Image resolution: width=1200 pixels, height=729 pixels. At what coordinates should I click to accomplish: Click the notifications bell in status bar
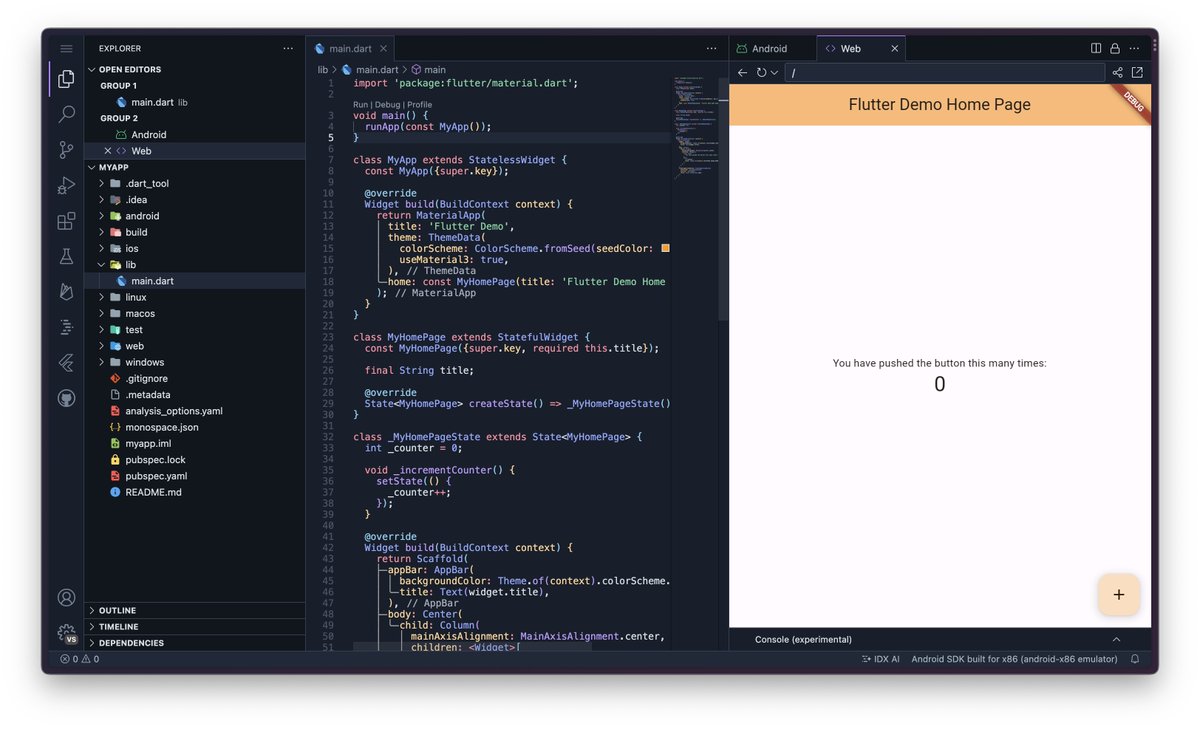pos(1135,659)
